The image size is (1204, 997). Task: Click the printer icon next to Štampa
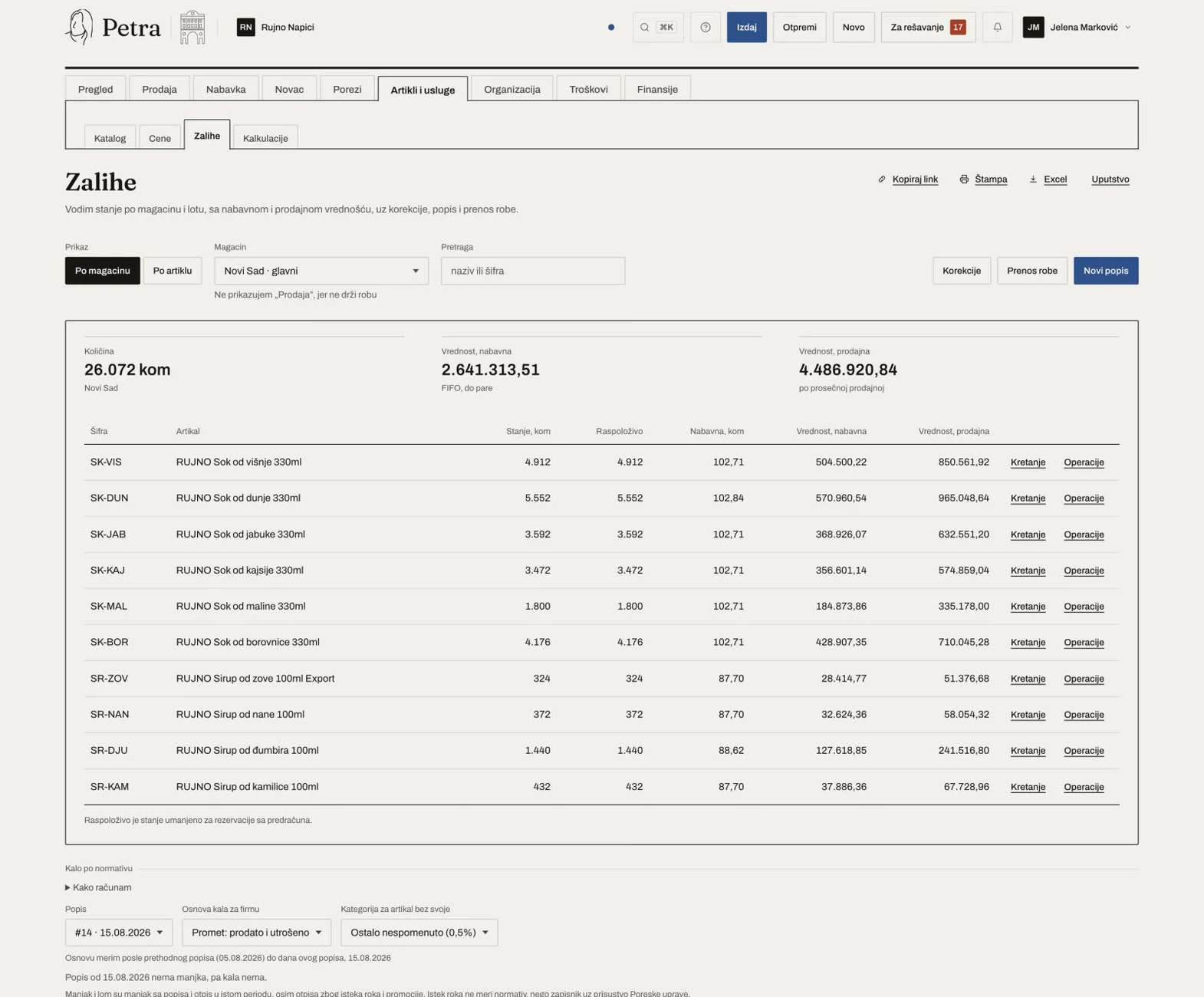(x=964, y=179)
